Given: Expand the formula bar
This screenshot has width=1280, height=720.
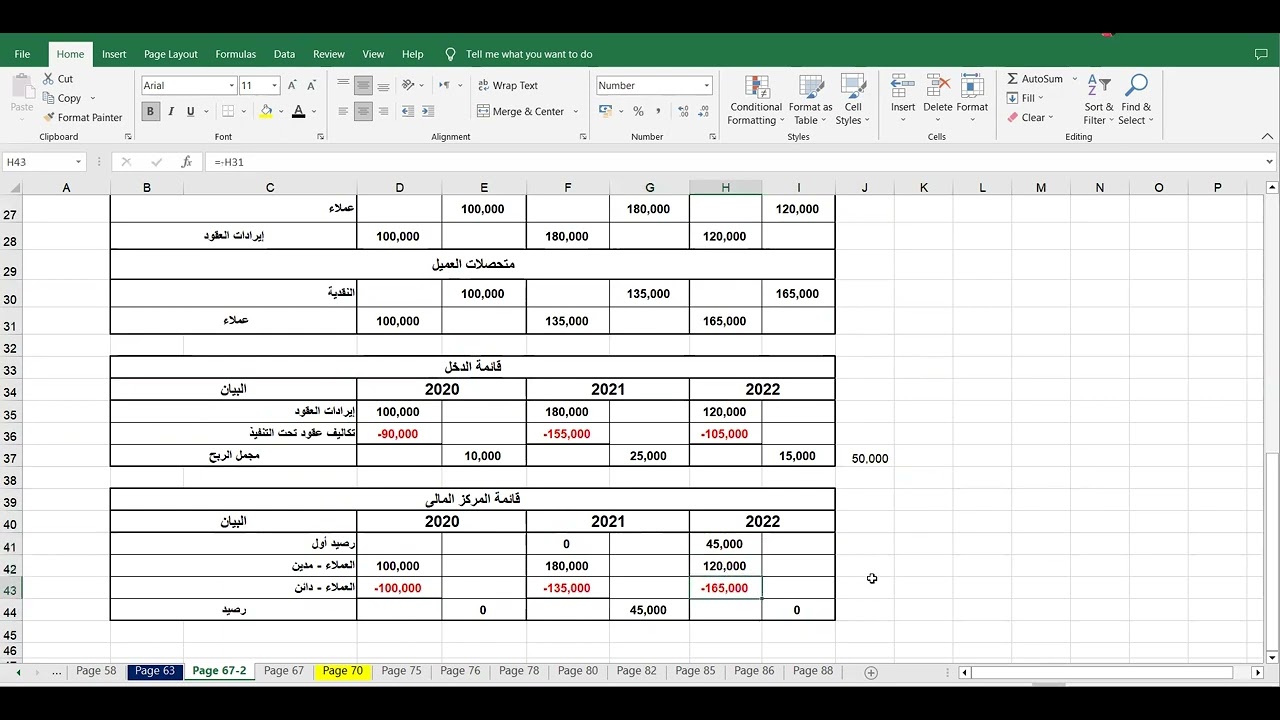Looking at the screenshot, I should (1269, 162).
